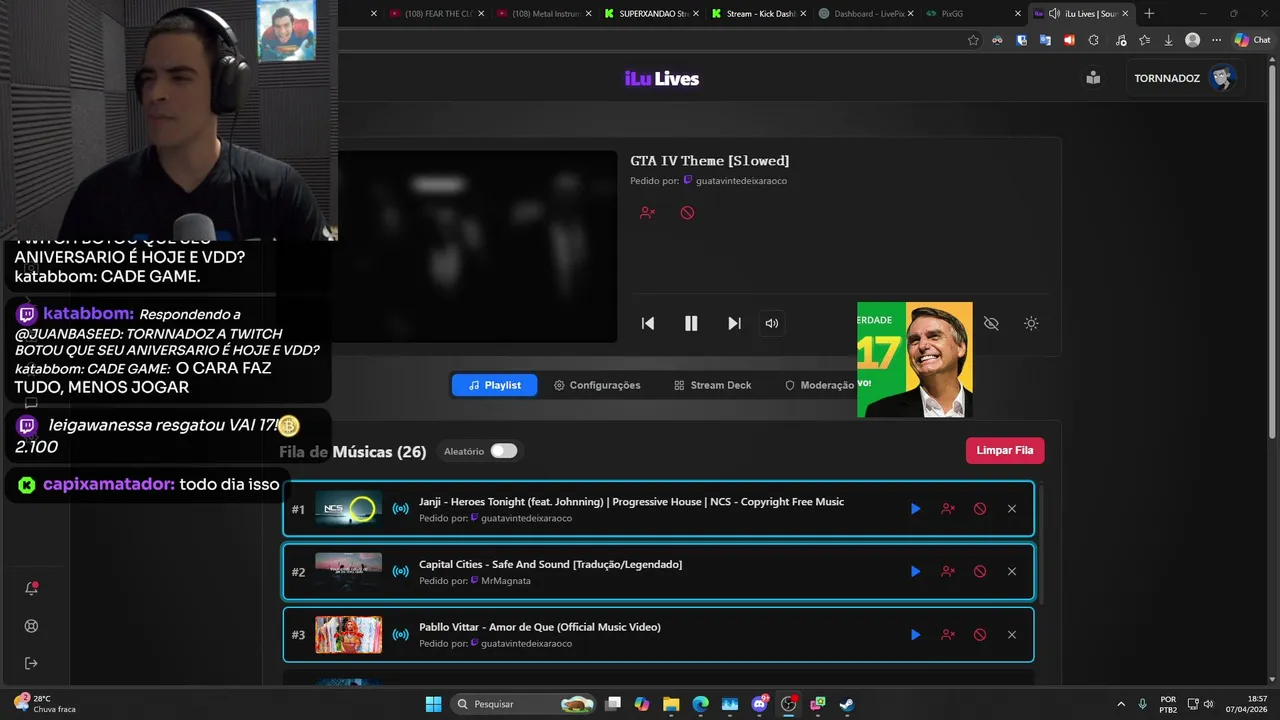Open requester MrMagnata on Capital Cities row
The height and width of the screenshot is (720, 1280).
tap(506, 581)
